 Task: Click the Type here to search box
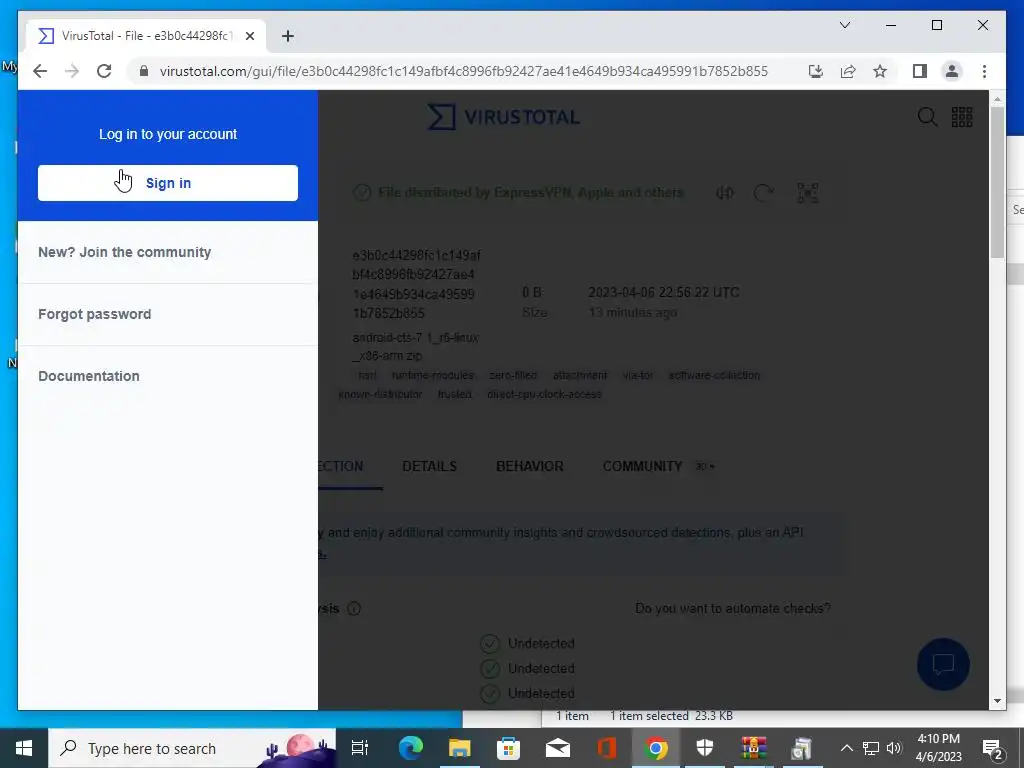tap(192, 748)
